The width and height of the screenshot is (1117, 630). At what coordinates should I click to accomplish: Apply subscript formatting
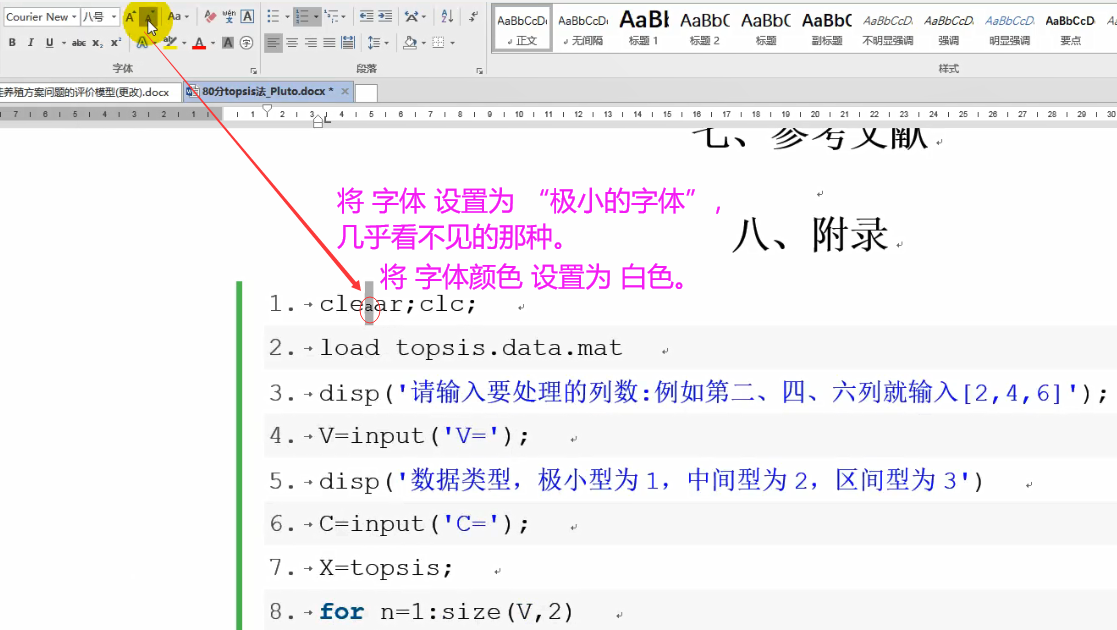click(98, 43)
